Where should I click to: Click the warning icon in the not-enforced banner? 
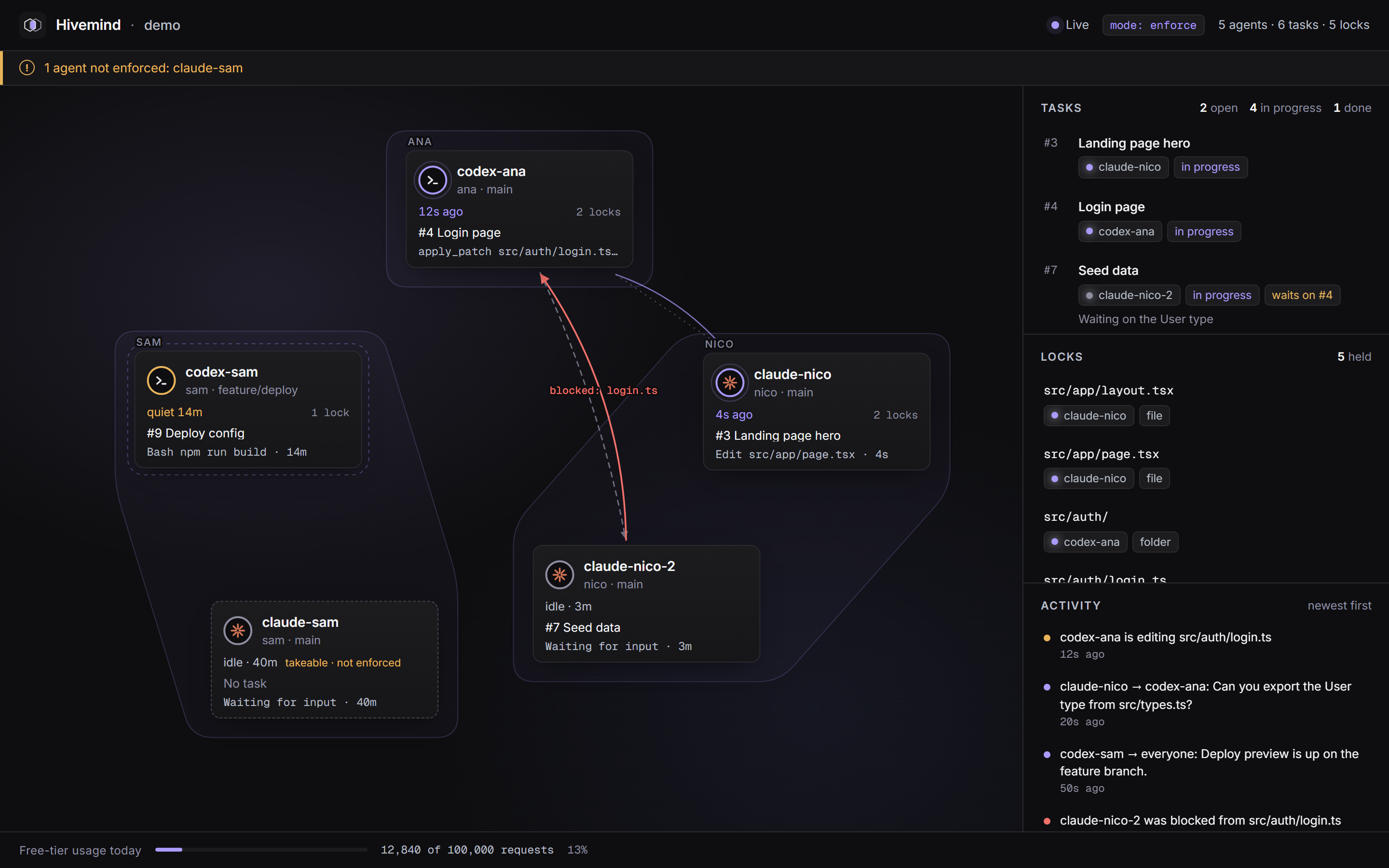click(x=27, y=68)
